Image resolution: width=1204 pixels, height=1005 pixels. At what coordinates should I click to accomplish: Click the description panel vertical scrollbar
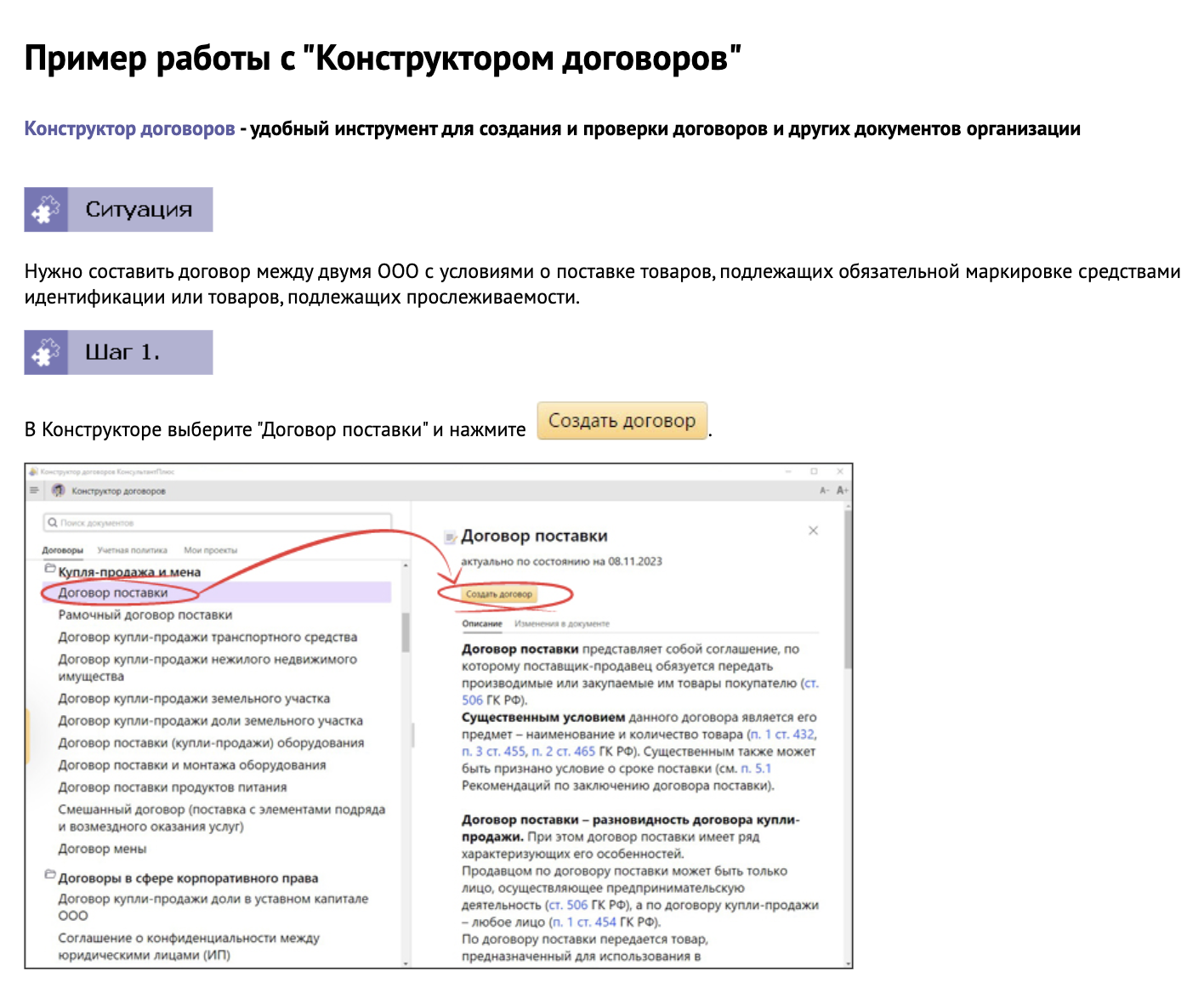click(848, 588)
